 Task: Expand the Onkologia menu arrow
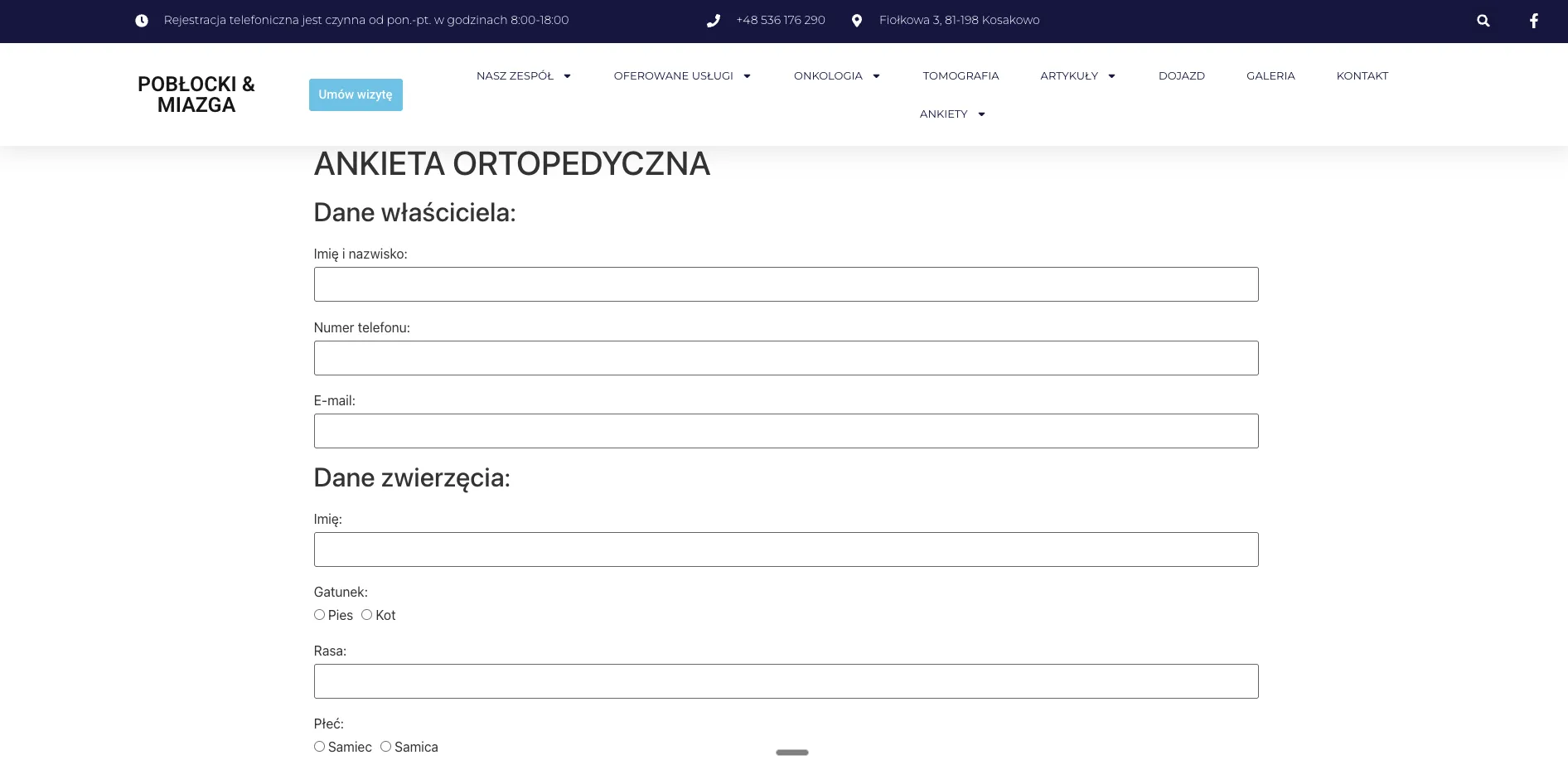click(876, 76)
